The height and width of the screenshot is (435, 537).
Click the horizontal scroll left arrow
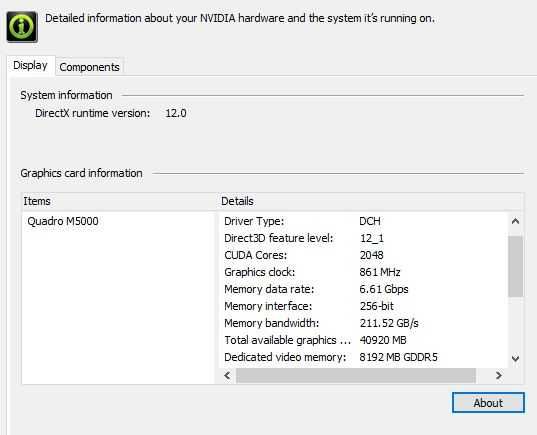click(227, 375)
